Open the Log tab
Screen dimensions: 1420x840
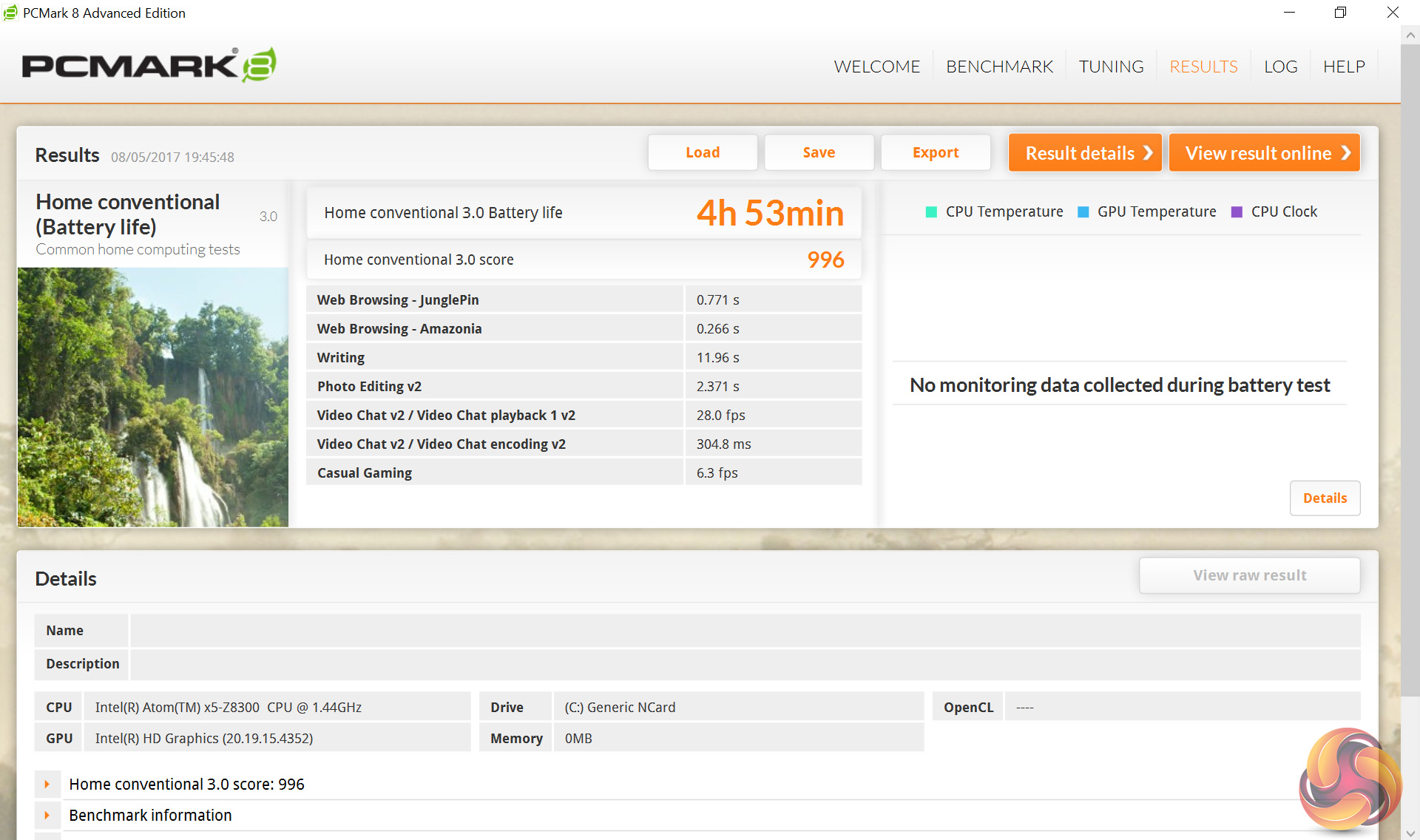[1280, 67]
